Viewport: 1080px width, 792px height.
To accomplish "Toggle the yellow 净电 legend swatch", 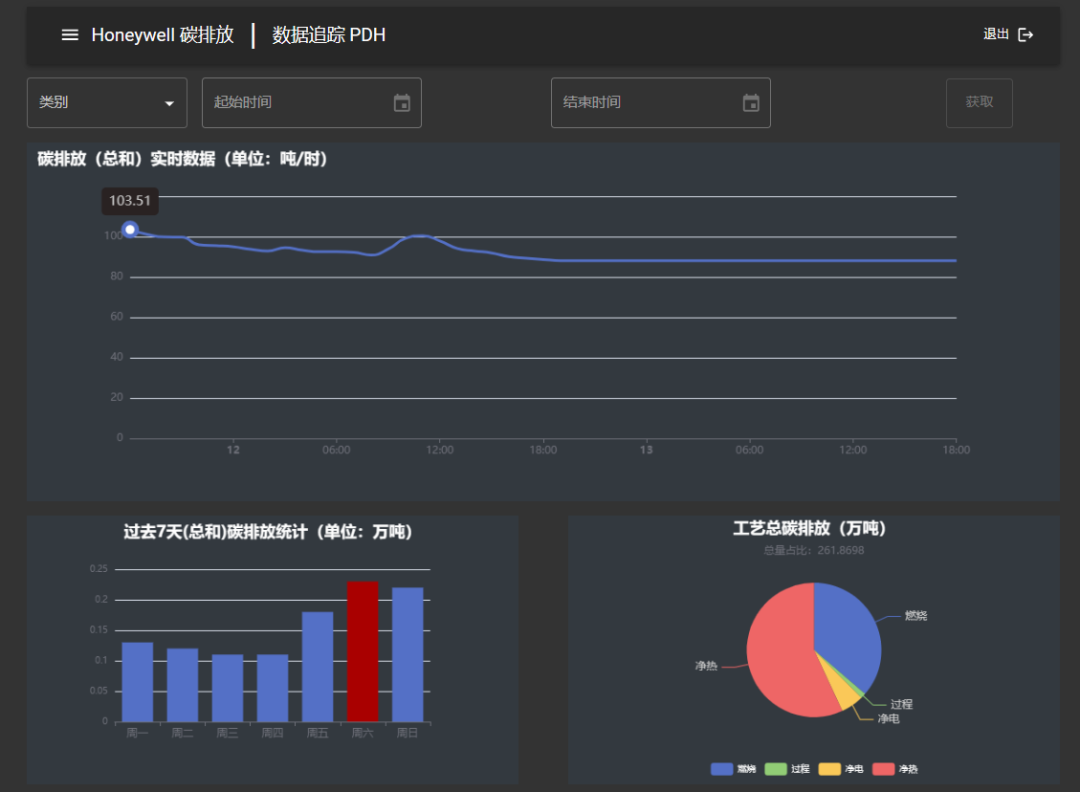I will point(829,769).
